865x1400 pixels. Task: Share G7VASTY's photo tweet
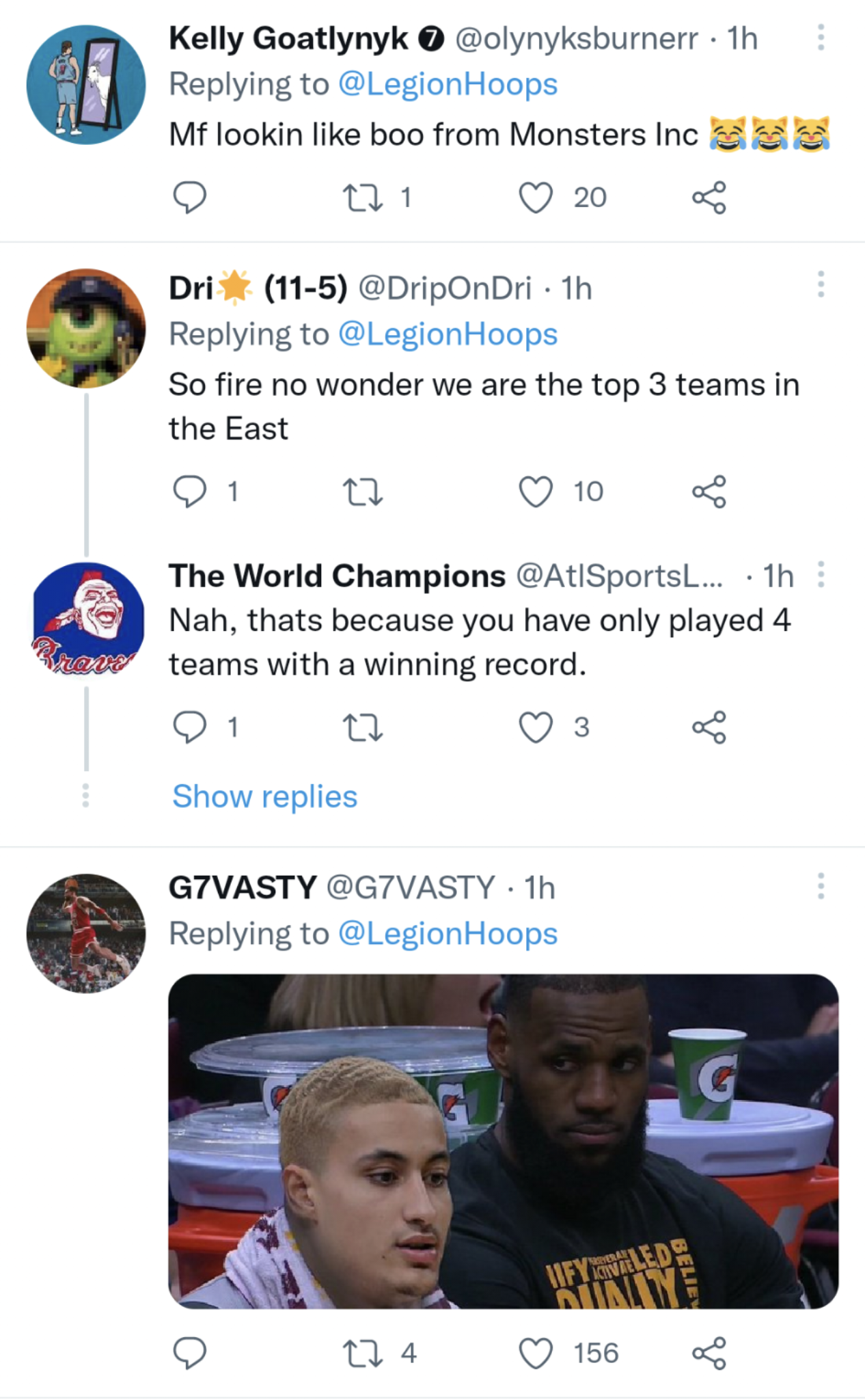709,1354
